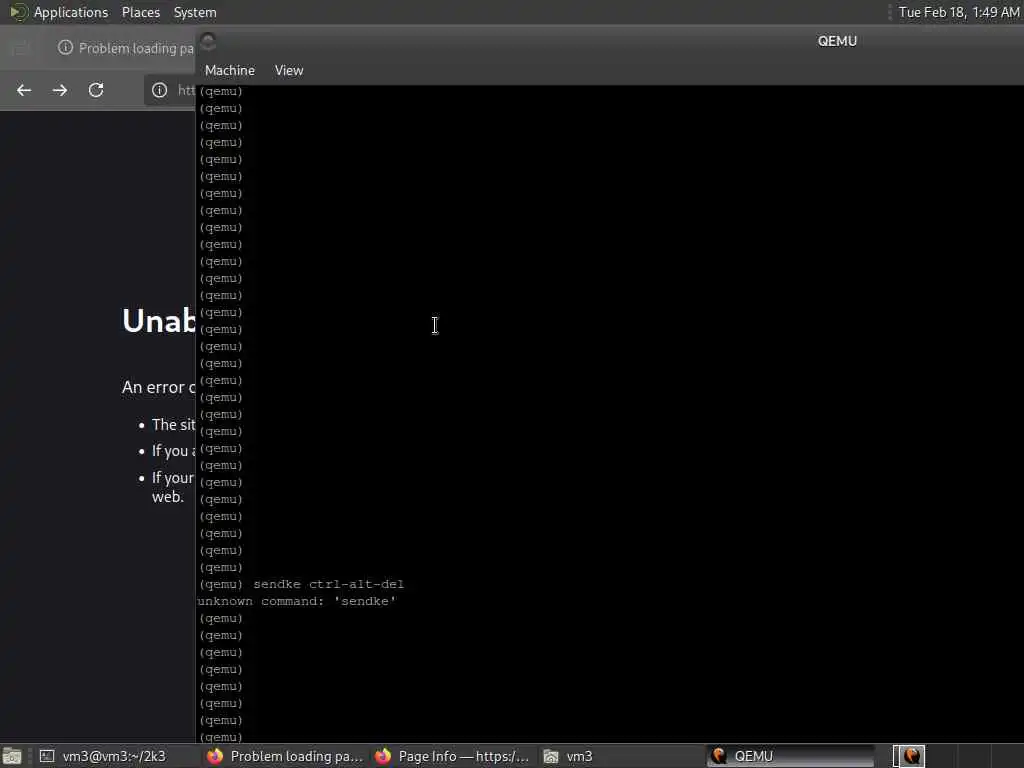Click the Applications logo icon in panel
Screen dimensions: 1024x768
coord(18,12)
